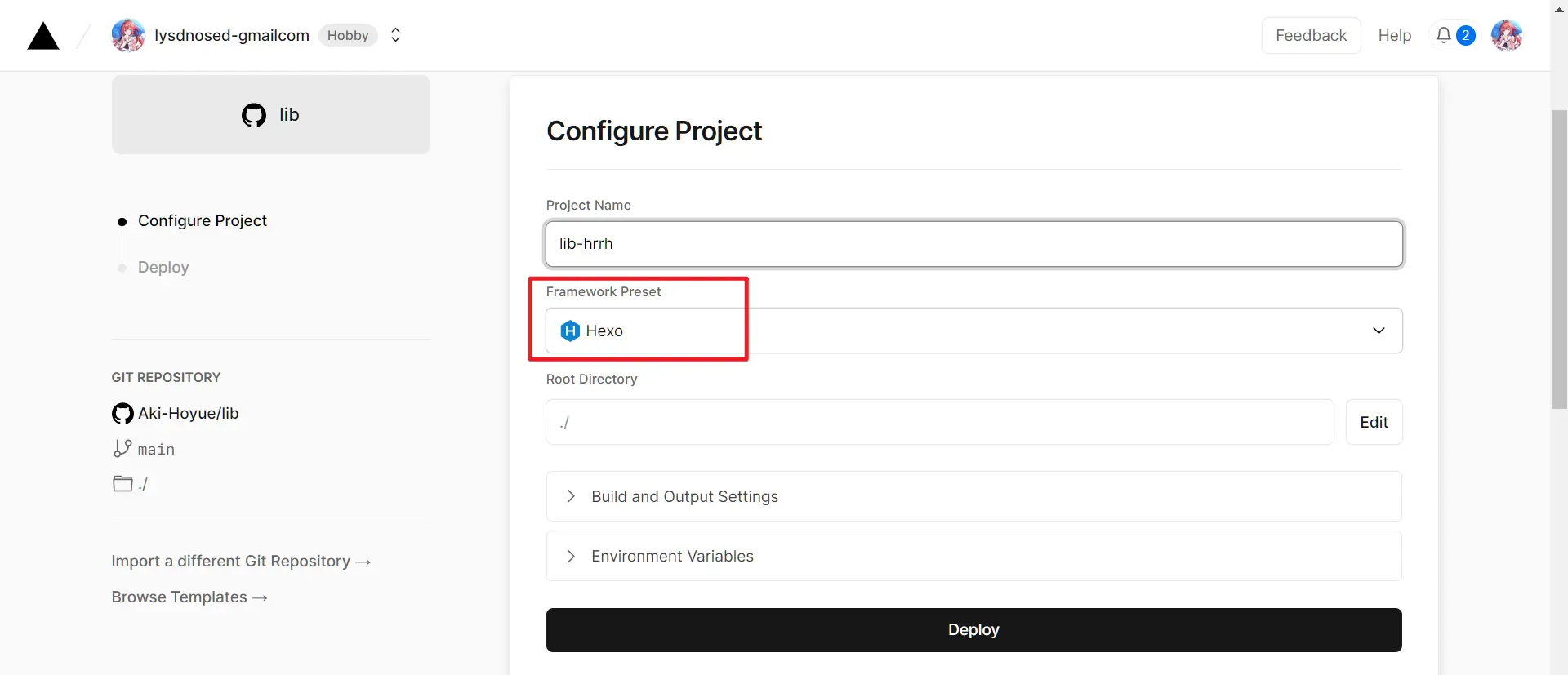Select the Deploy step in the sidebar
The image size is (1568, 675).
coord(163,267)
